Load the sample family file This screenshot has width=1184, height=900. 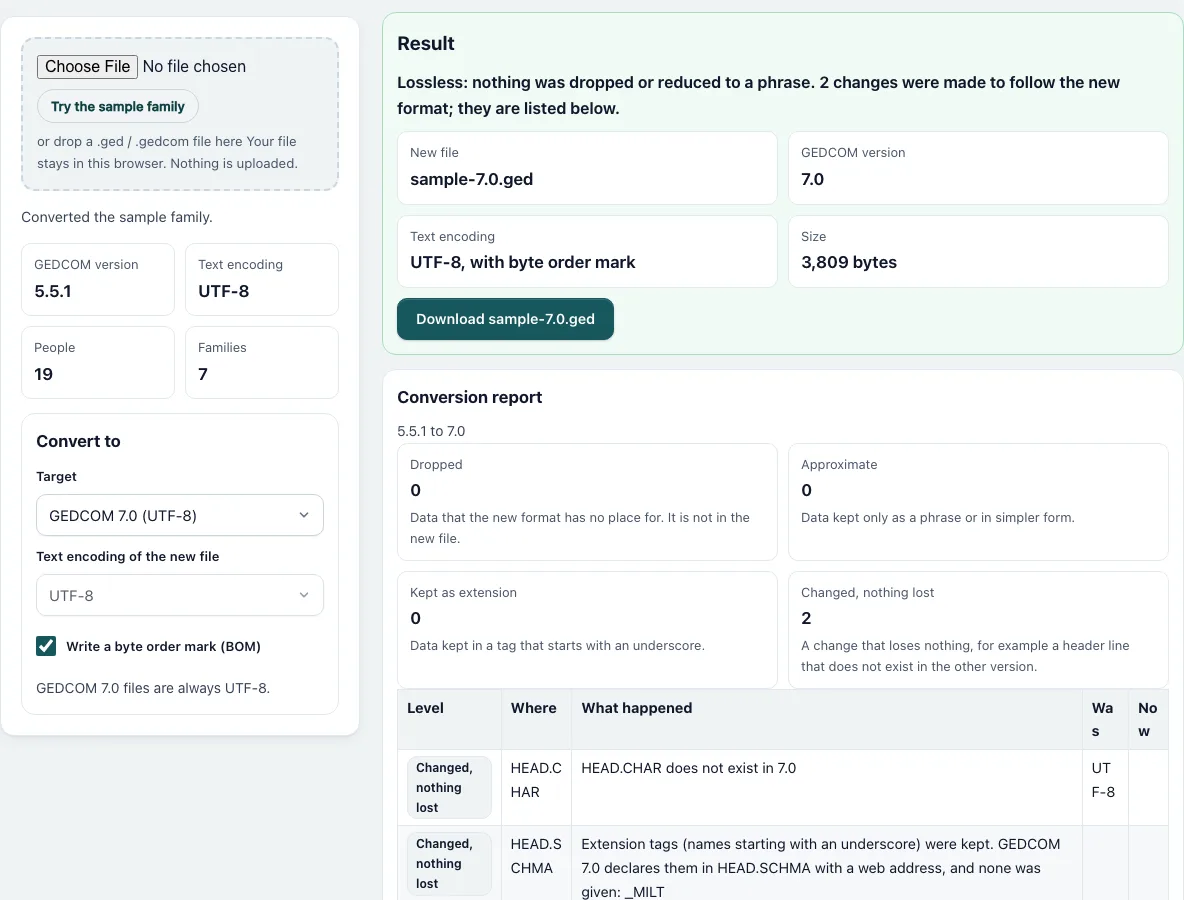tap(118, 106)
